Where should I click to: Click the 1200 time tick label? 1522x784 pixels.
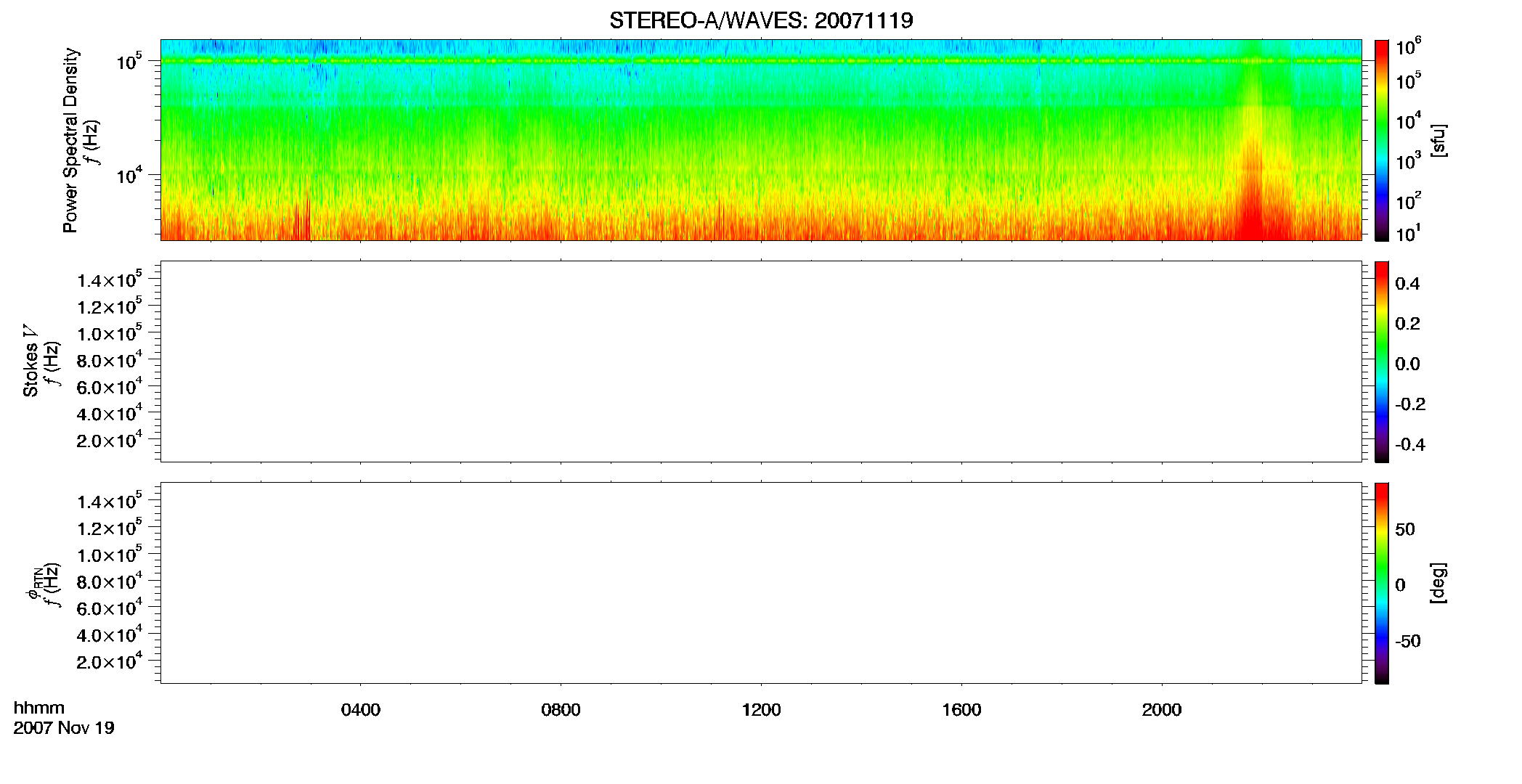point(761,710)
